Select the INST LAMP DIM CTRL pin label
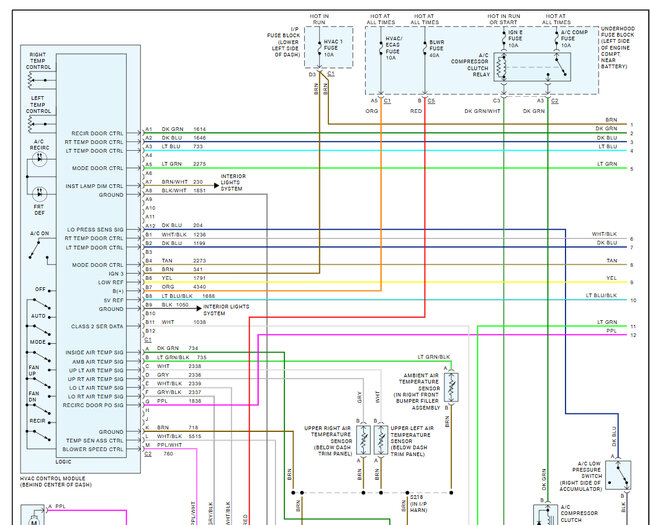 tap(95, 186)
